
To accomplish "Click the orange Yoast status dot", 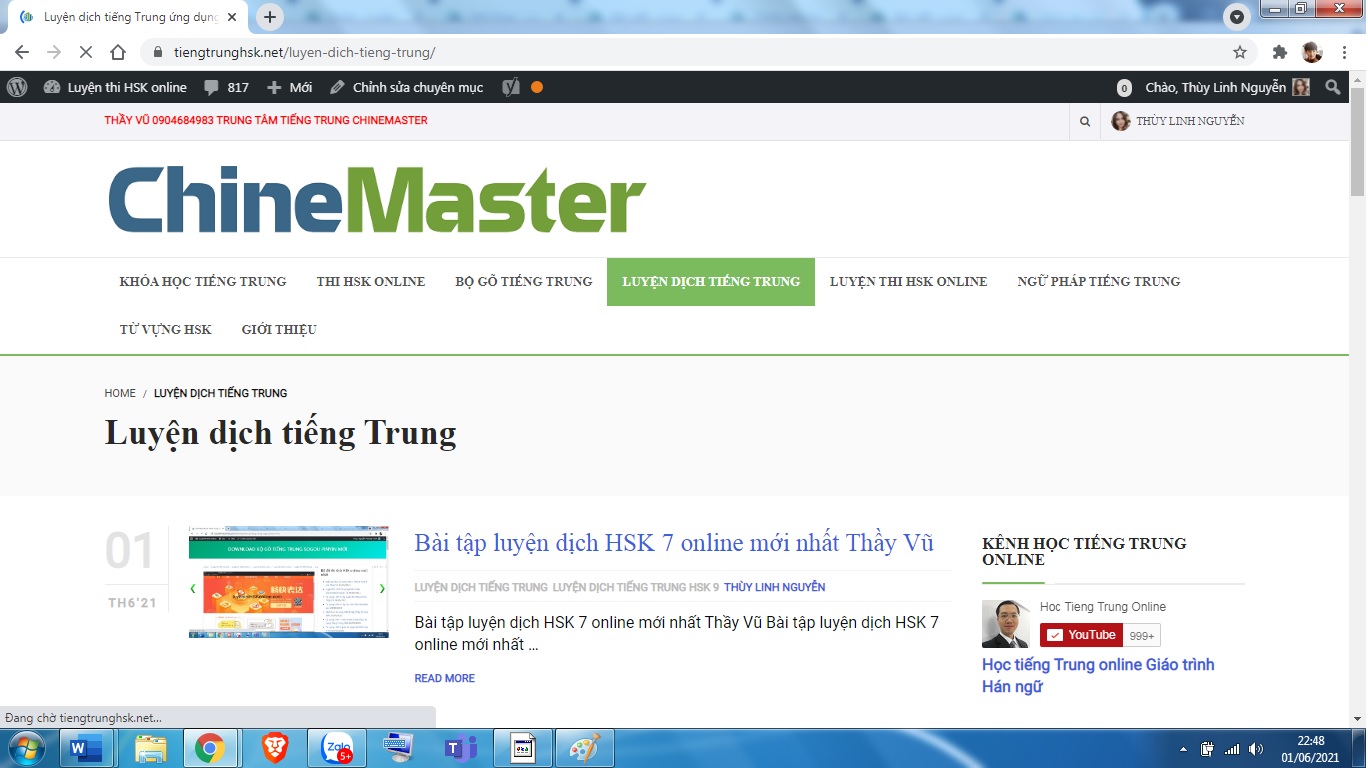I will click(537, 87).
